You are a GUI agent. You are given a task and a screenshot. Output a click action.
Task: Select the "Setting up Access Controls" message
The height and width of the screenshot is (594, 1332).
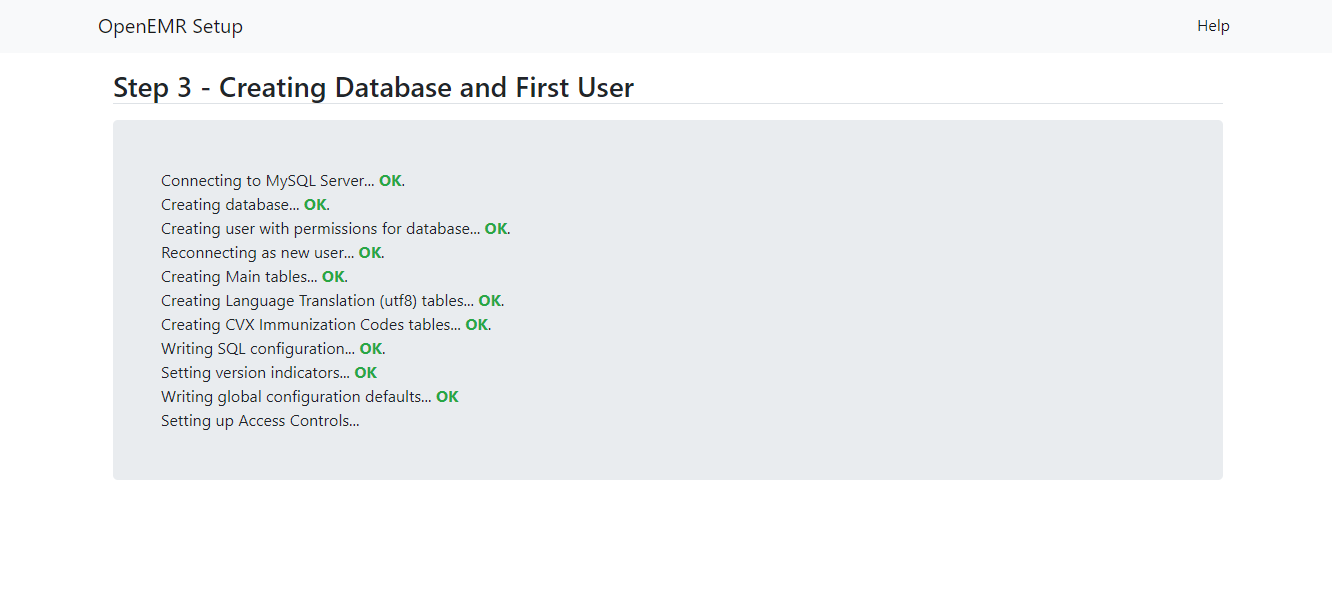point(260,420)
